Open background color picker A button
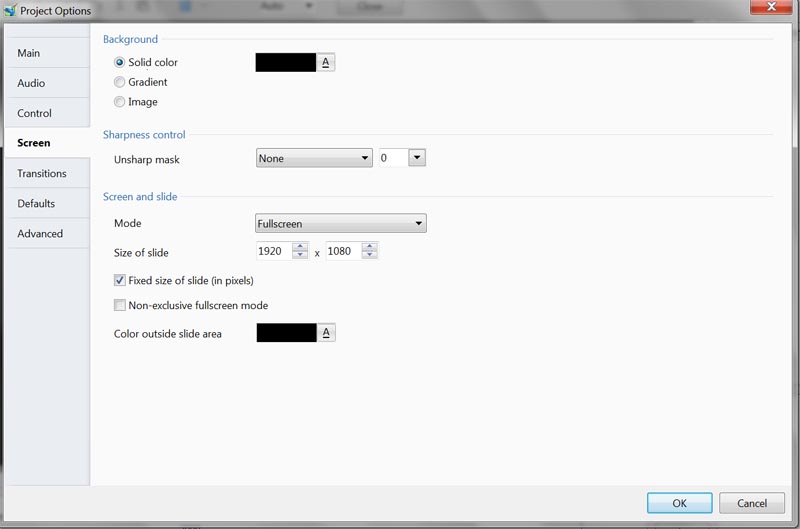The image size is (800, 529). 326,62
